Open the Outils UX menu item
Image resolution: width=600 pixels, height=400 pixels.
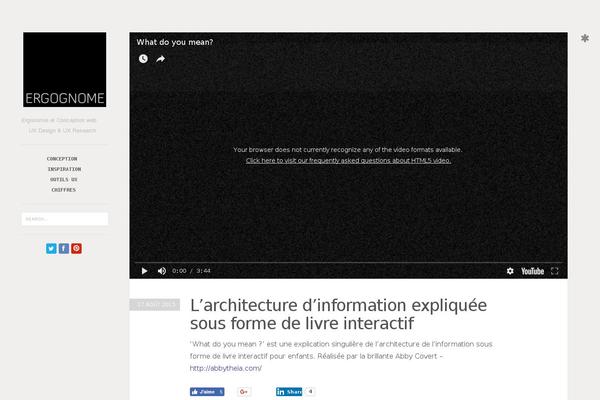point(64,179)
